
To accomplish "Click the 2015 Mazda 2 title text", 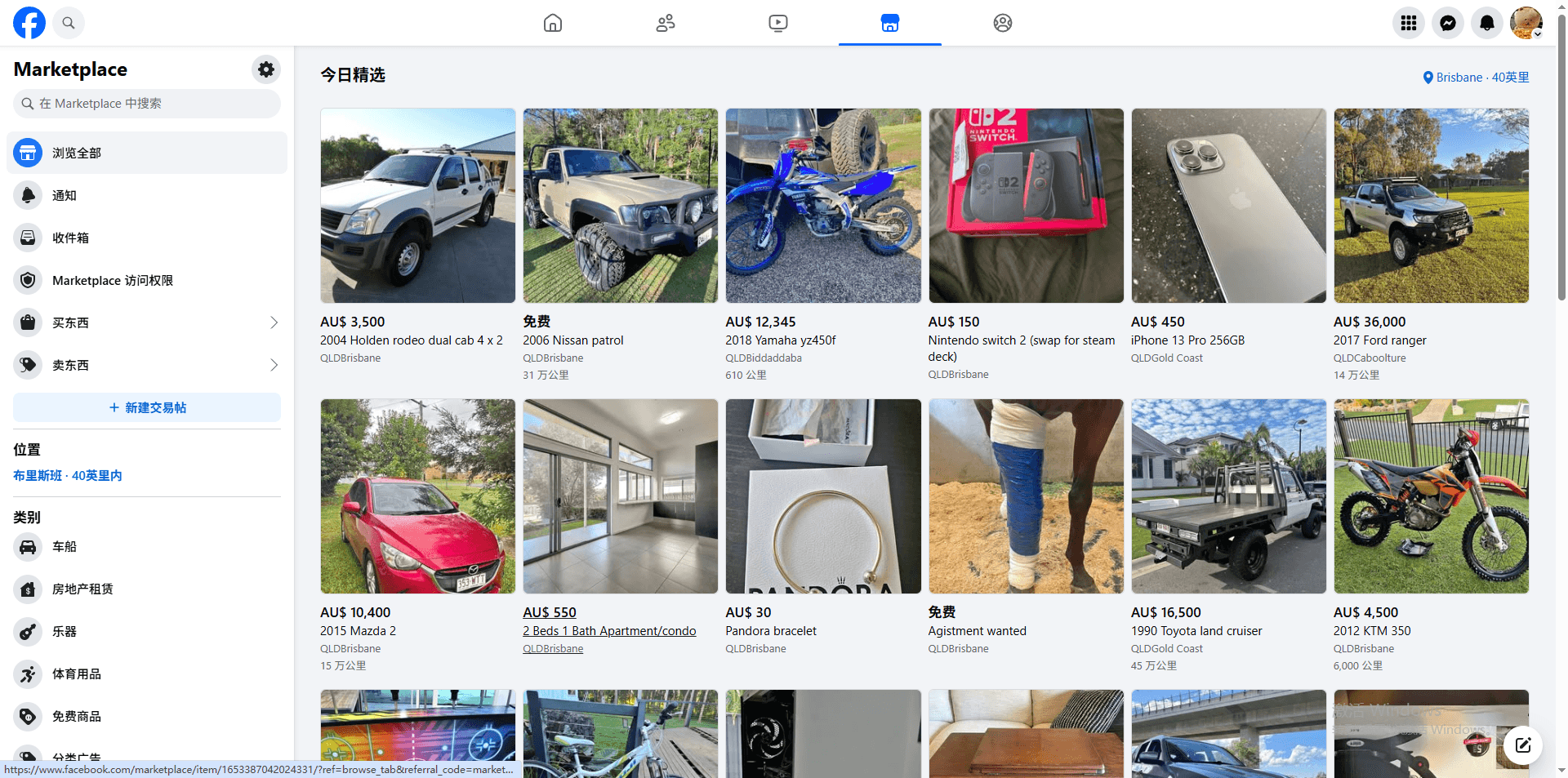I will [x=358, y=631].
